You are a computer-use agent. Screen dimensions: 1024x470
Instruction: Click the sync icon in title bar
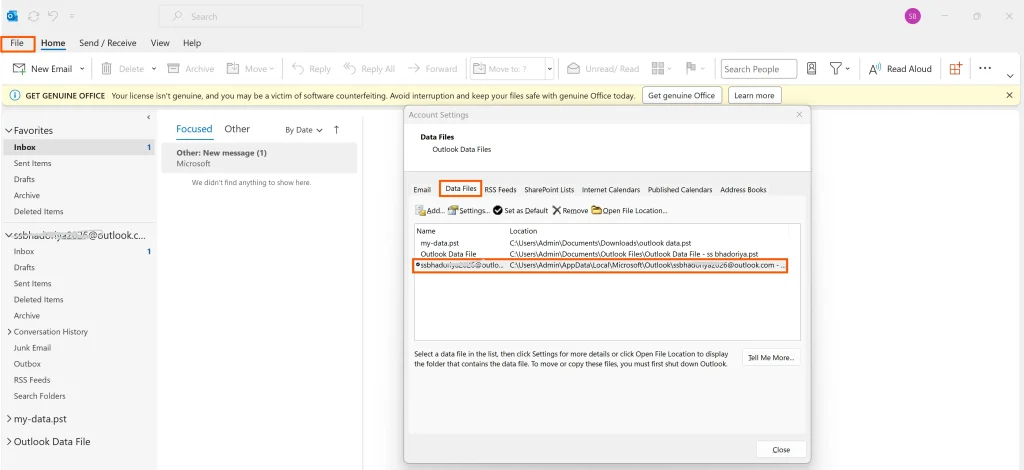pyautogui.click(x=34, y=16)
